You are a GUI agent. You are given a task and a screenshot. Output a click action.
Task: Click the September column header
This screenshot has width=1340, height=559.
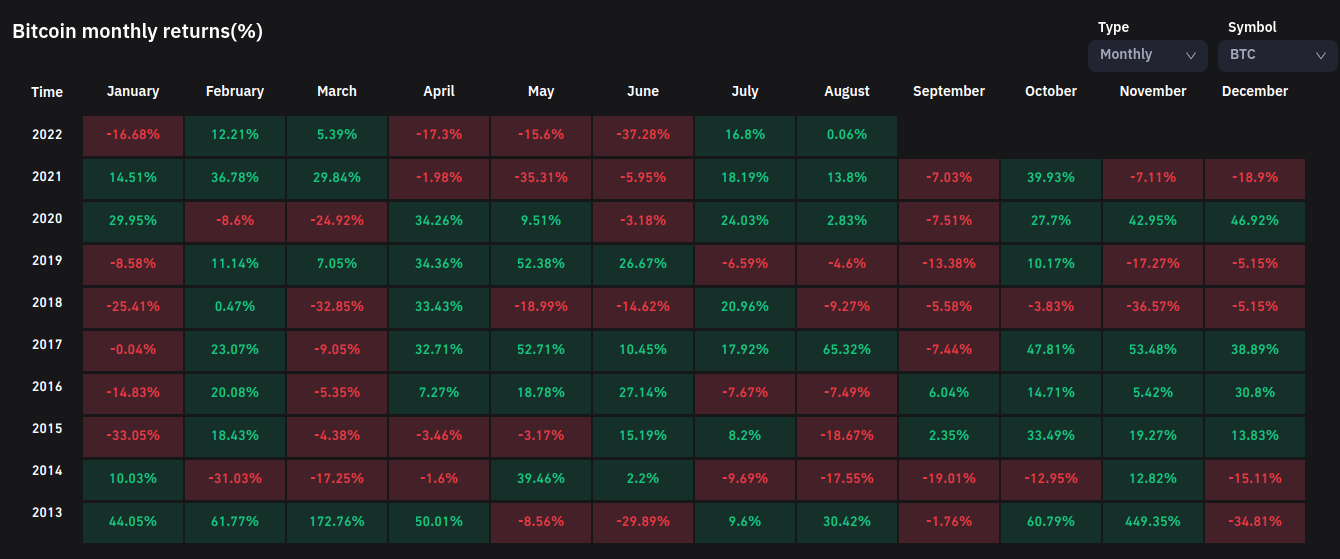tap(949, 91)
